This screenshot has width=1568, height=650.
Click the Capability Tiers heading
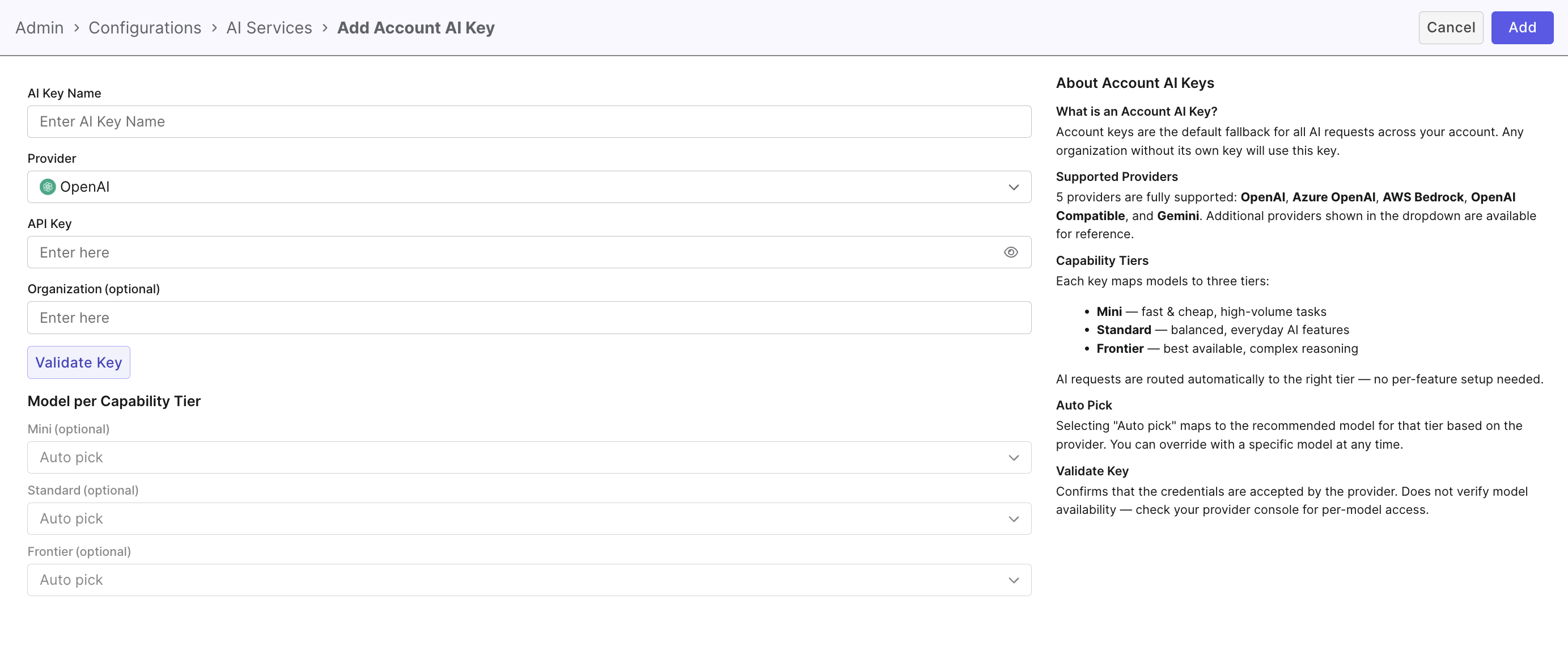1102,261
